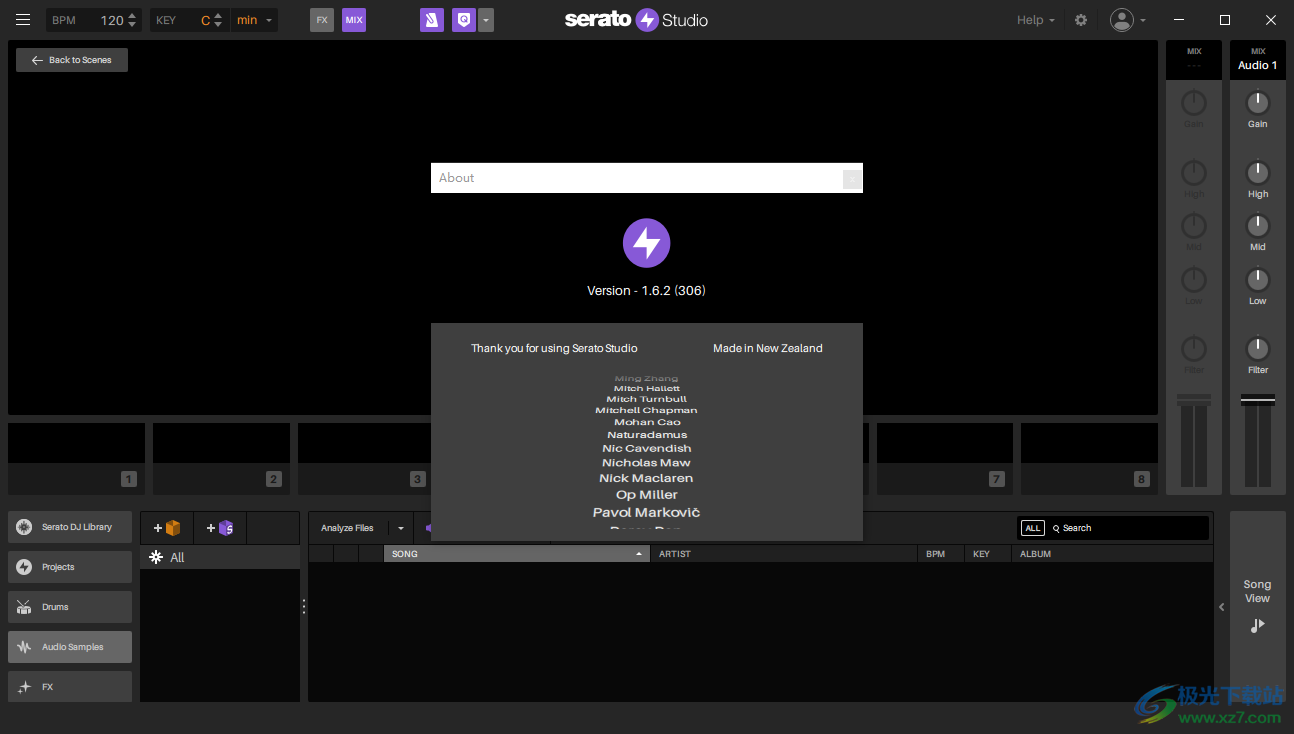Open the quantize options dropdown arrow

(x=486, y=20)
